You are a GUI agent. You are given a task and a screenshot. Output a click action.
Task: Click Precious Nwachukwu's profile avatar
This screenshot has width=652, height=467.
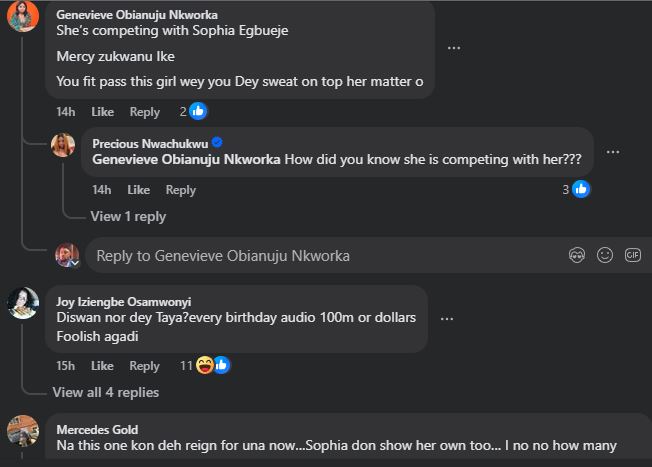(x=64, y=145)
